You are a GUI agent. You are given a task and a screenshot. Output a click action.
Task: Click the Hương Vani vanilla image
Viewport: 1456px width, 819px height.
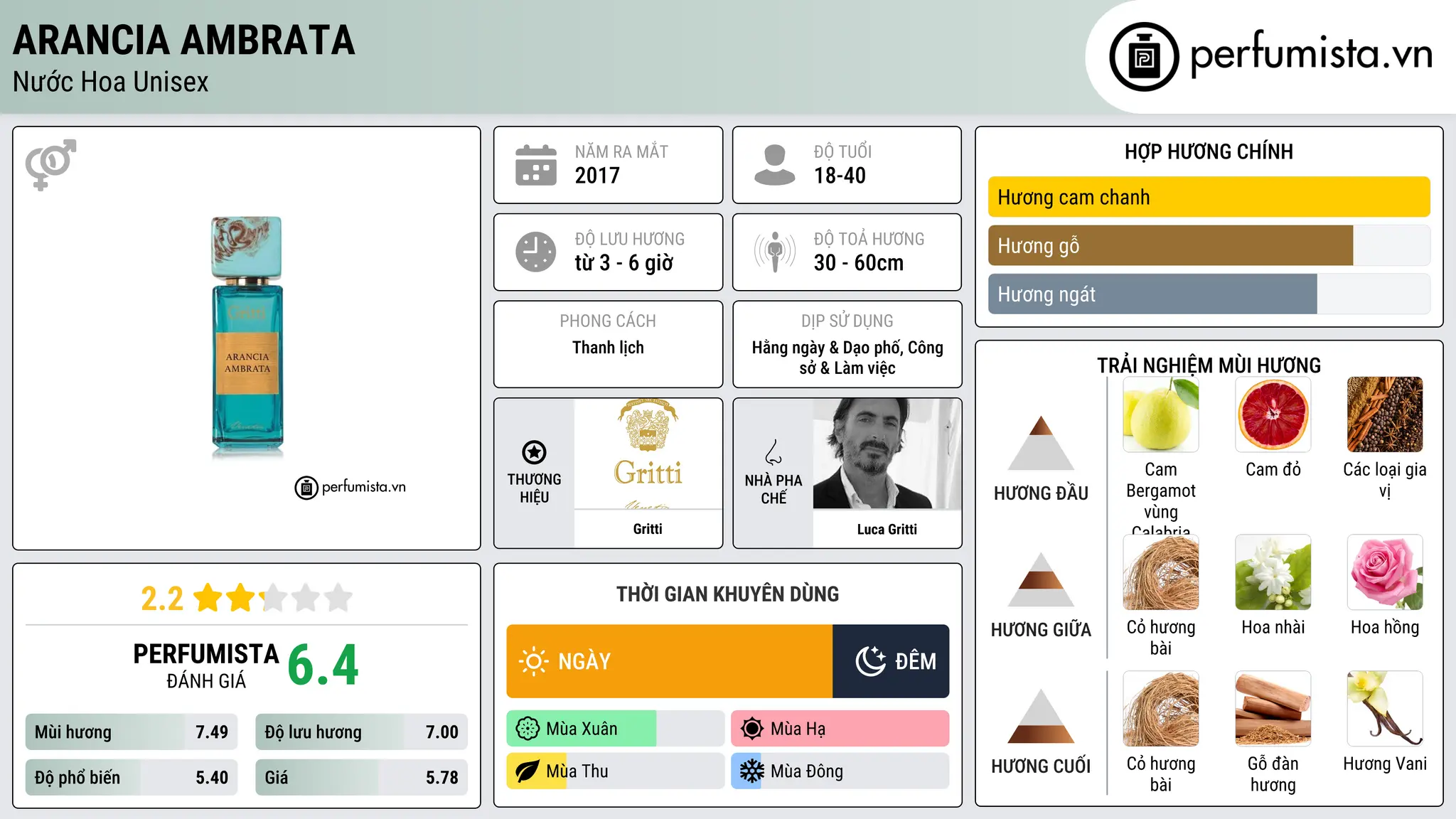coord(1385,709)
